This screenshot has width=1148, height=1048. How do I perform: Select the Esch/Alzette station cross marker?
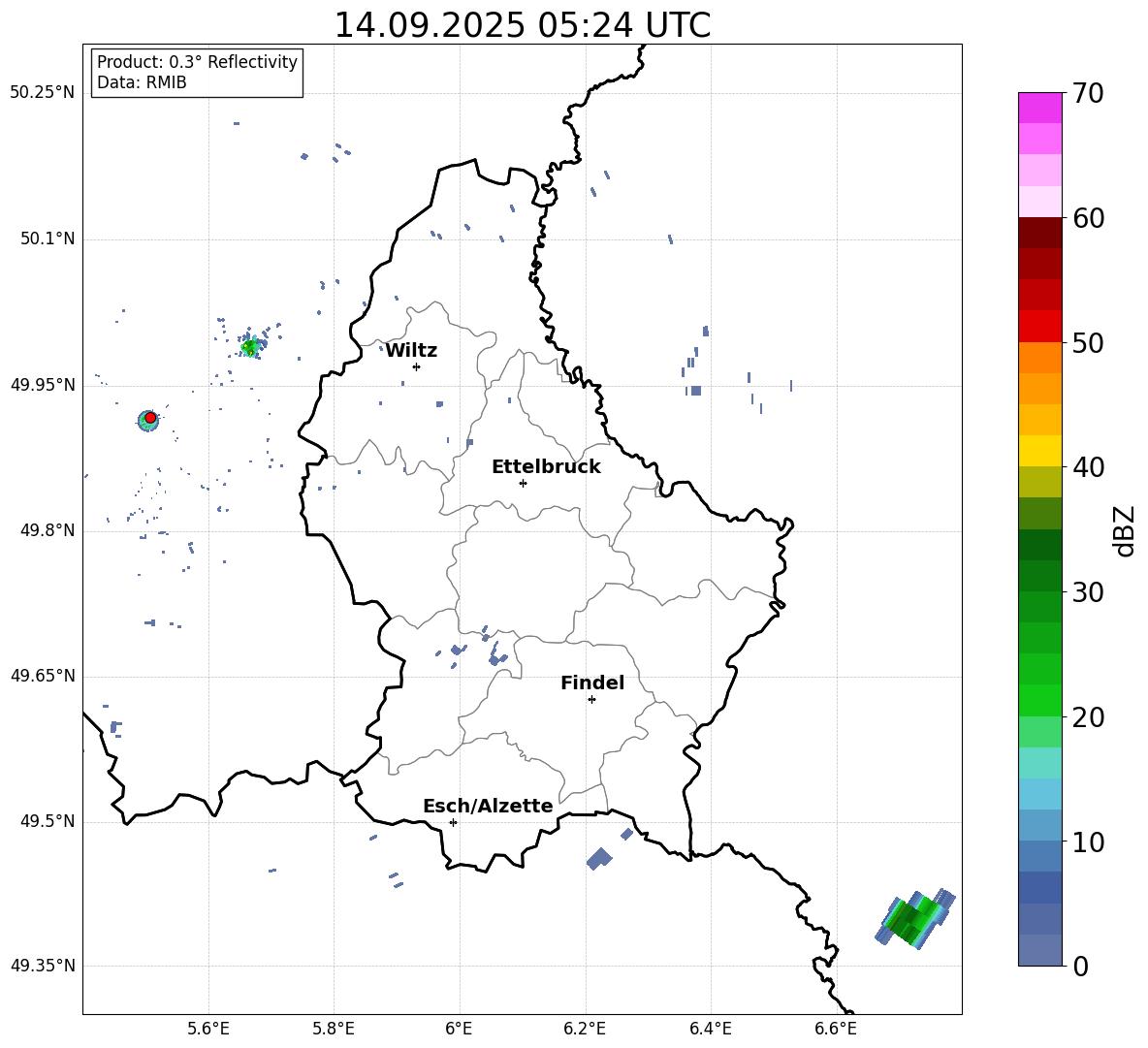pyautogui.click(x=453, y=822)
